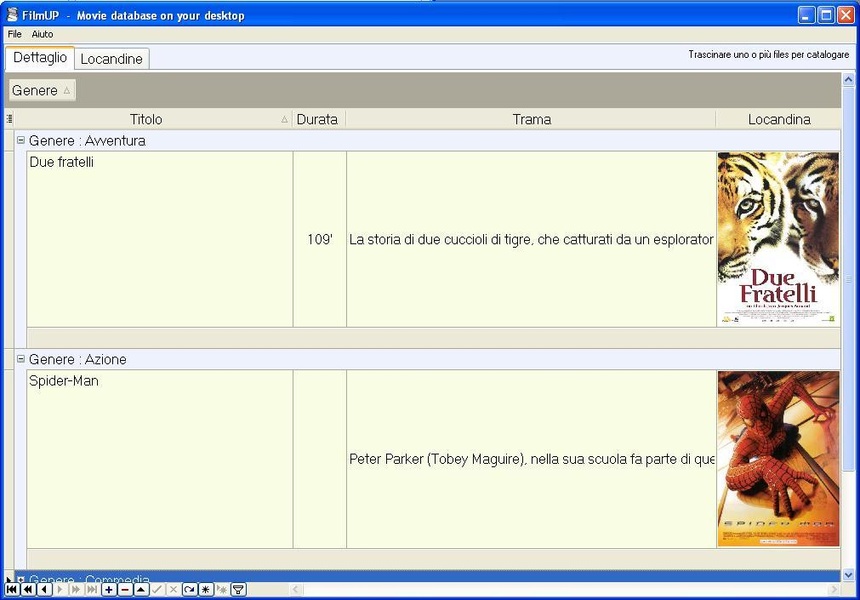Select the Due fratelli title cell
The height and width of the screenshot is (600, 860).
(160, 239)
